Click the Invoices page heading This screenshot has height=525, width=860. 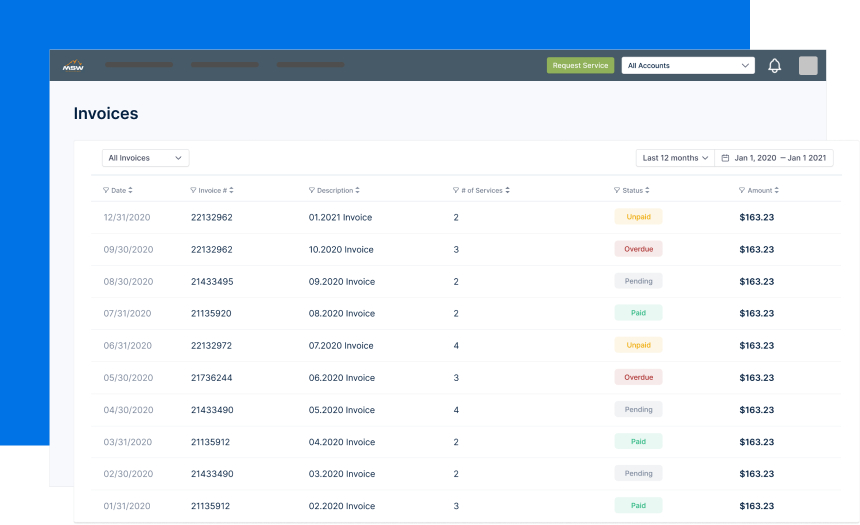(106, 114)
